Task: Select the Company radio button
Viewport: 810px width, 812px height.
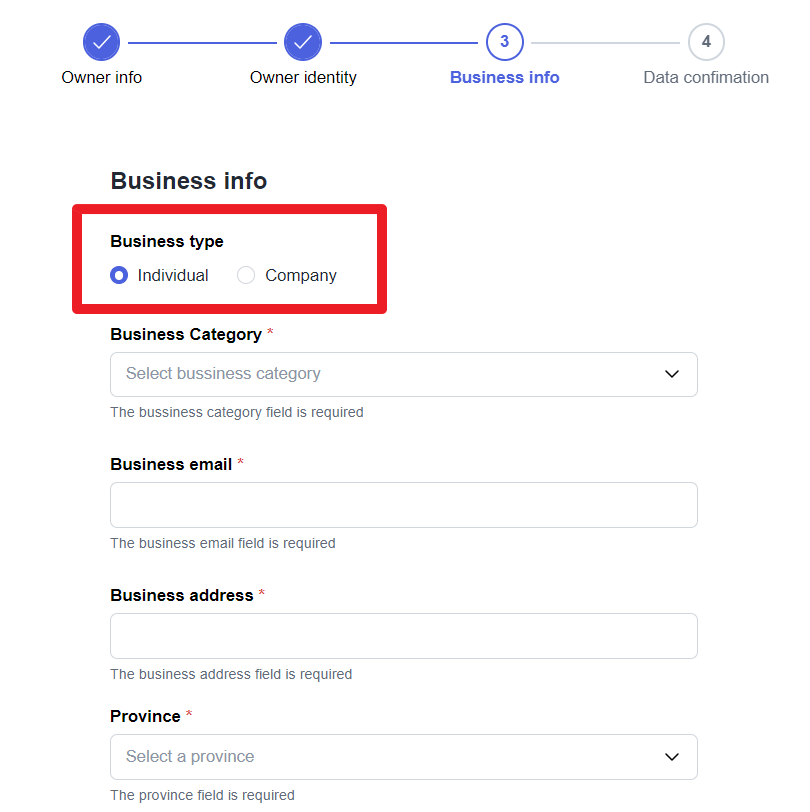Action: click(246, 275)
